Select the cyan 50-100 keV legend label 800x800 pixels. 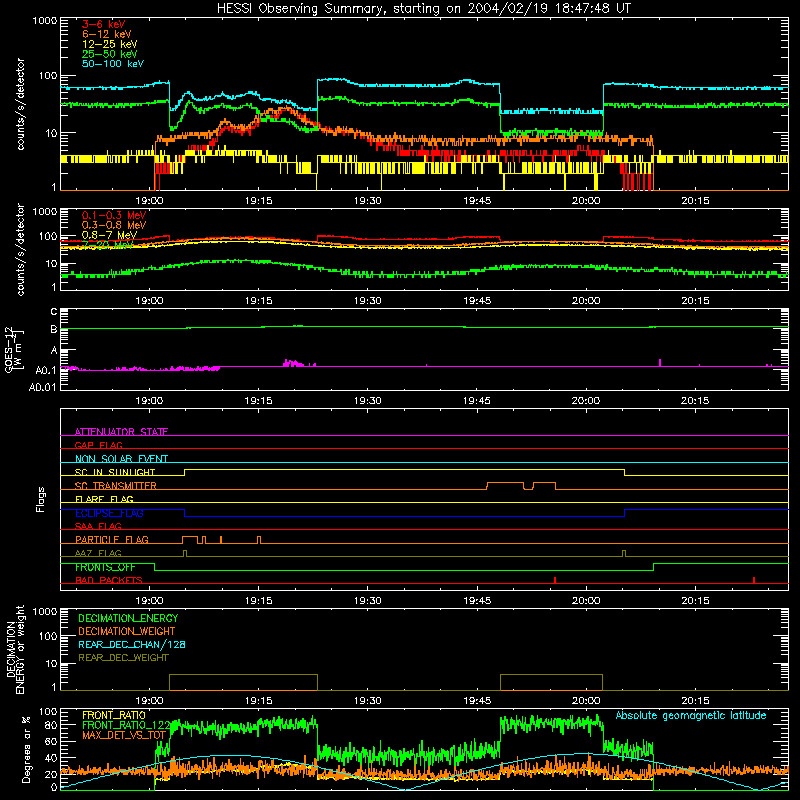113,64
